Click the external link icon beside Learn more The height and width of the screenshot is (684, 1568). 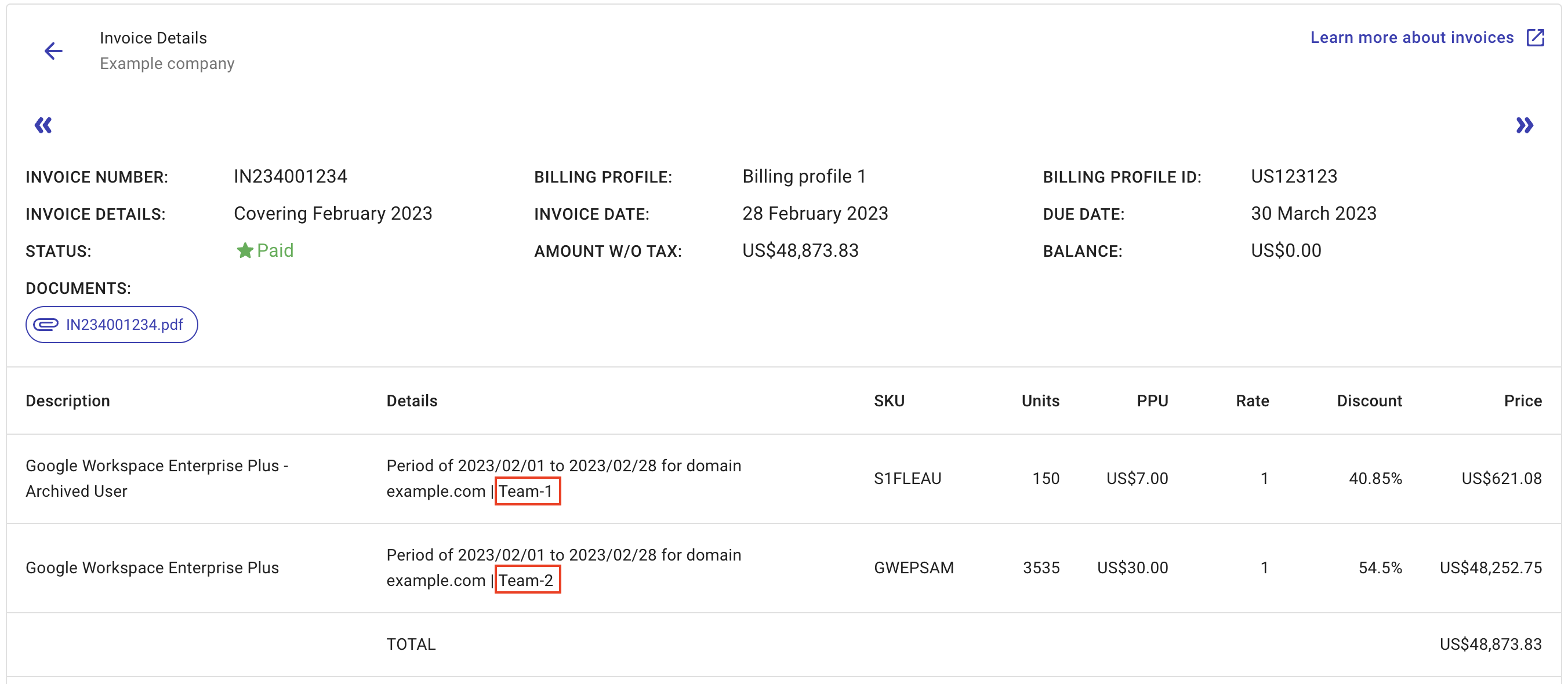tap(1534, 38)
